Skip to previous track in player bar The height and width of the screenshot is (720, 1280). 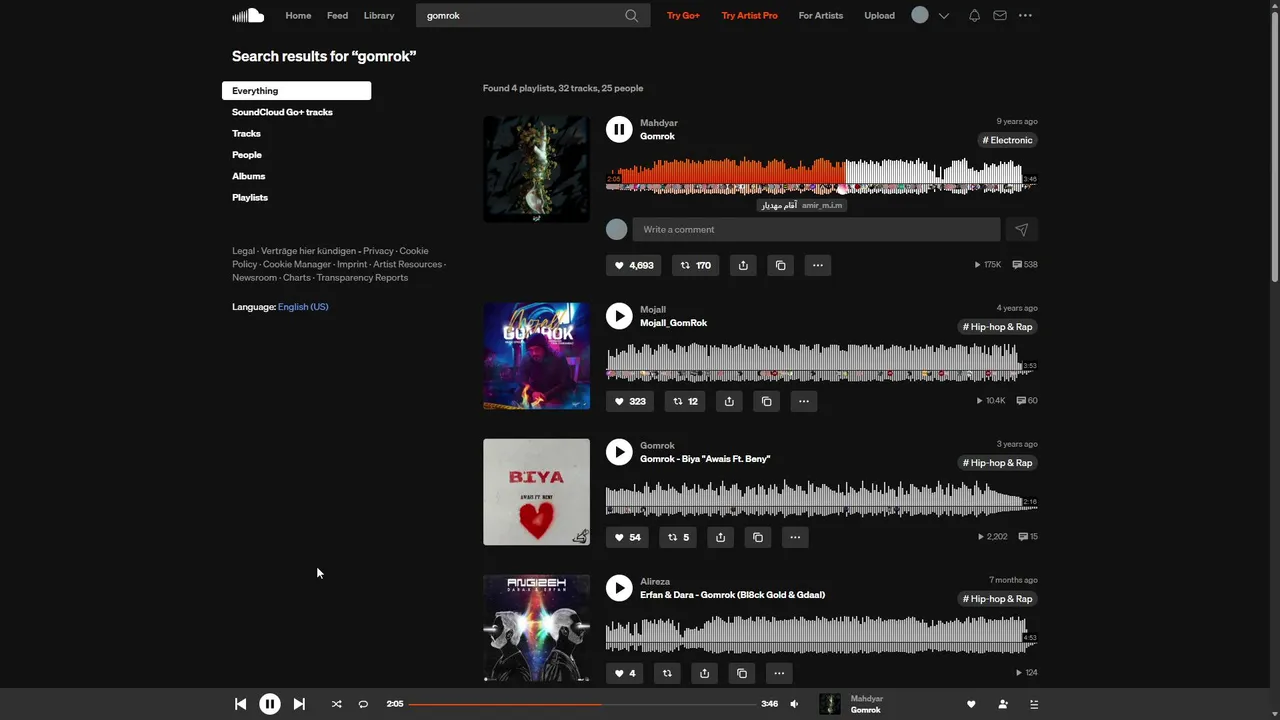point(240,704)
